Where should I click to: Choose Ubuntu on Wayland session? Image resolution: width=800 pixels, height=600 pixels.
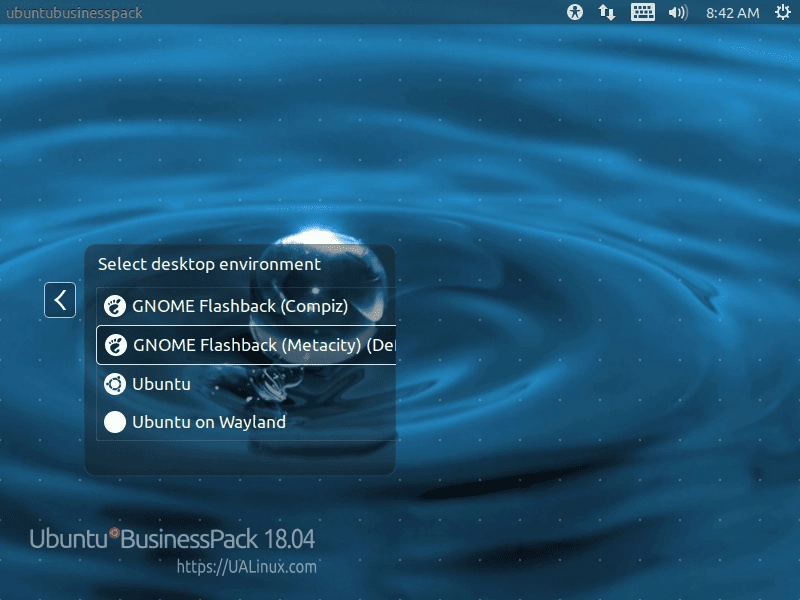[x=246, y=422]
